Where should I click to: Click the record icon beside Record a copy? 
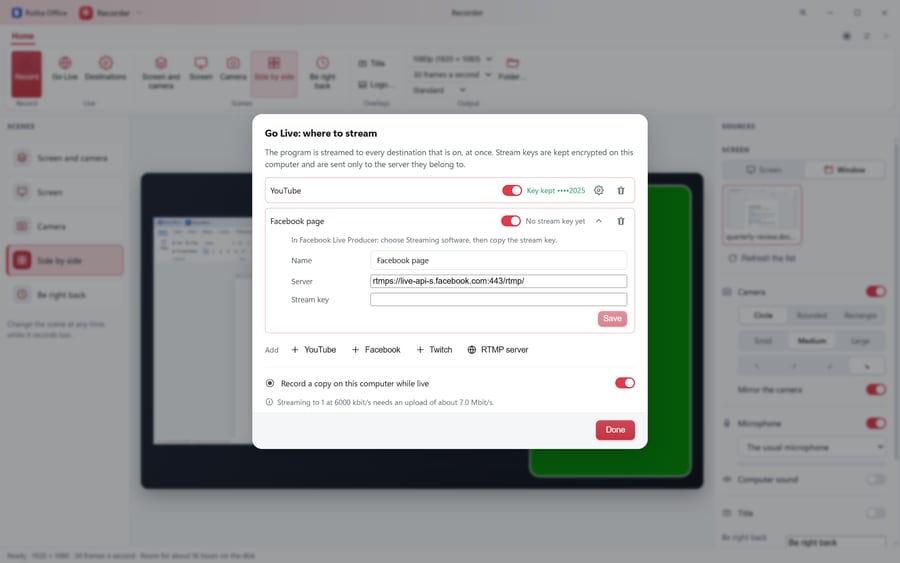pos(270,383)
